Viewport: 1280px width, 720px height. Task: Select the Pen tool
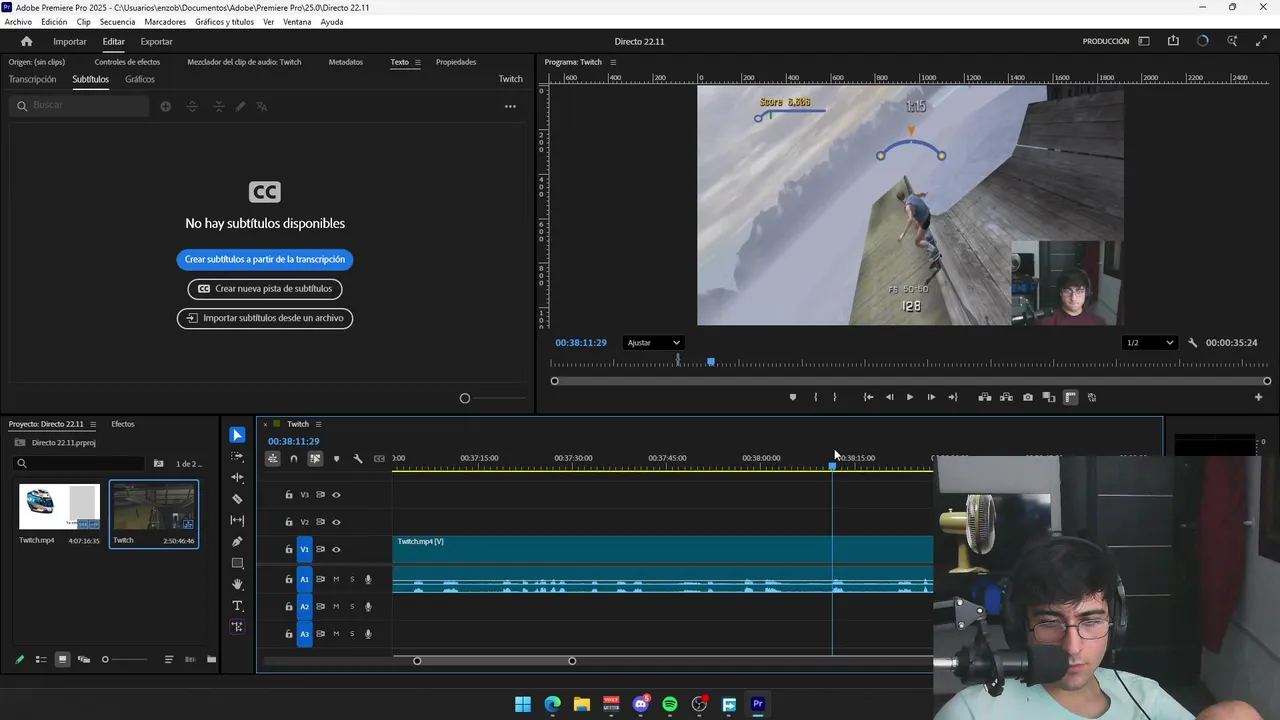[237, 542]
